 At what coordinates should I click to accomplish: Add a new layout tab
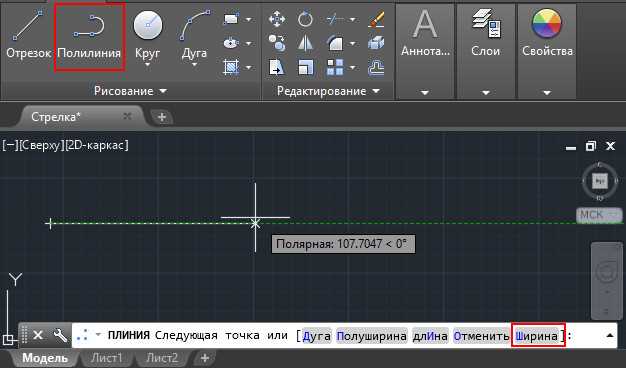pos(204,358)
